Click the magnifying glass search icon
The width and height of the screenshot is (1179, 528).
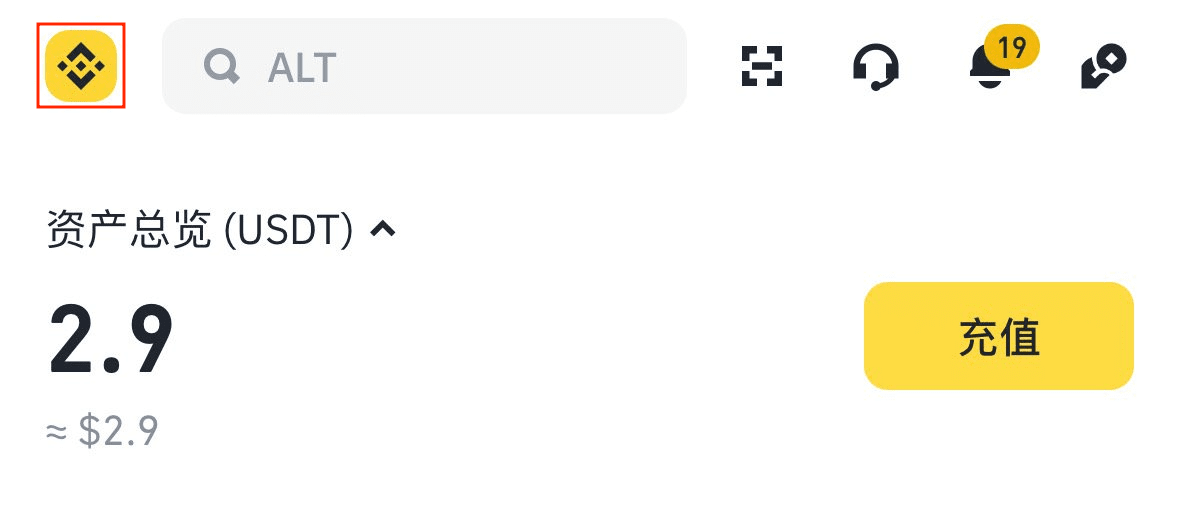[221, 67]
